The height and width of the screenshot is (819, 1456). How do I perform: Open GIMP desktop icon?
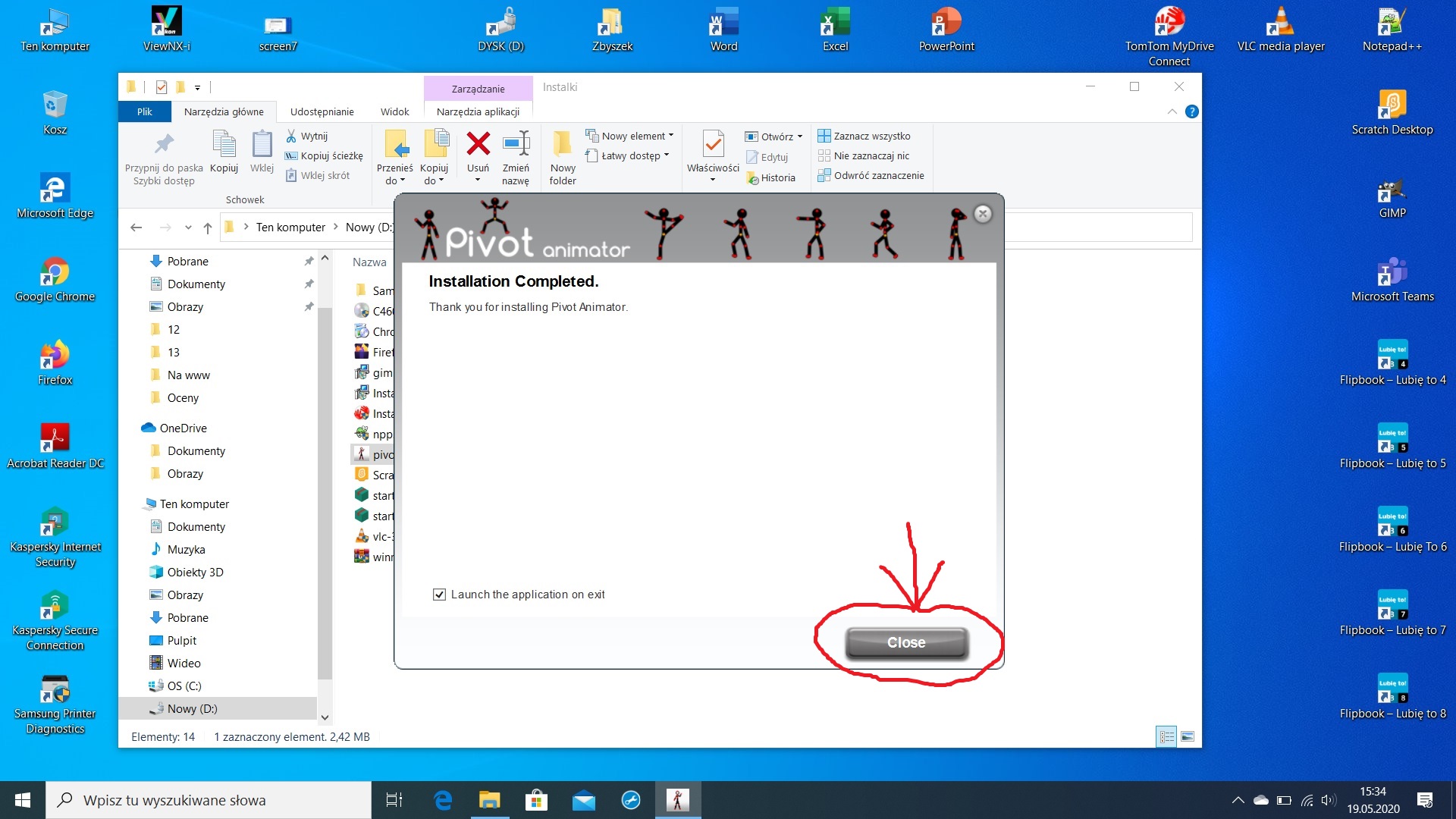[x=1392, y=196]
